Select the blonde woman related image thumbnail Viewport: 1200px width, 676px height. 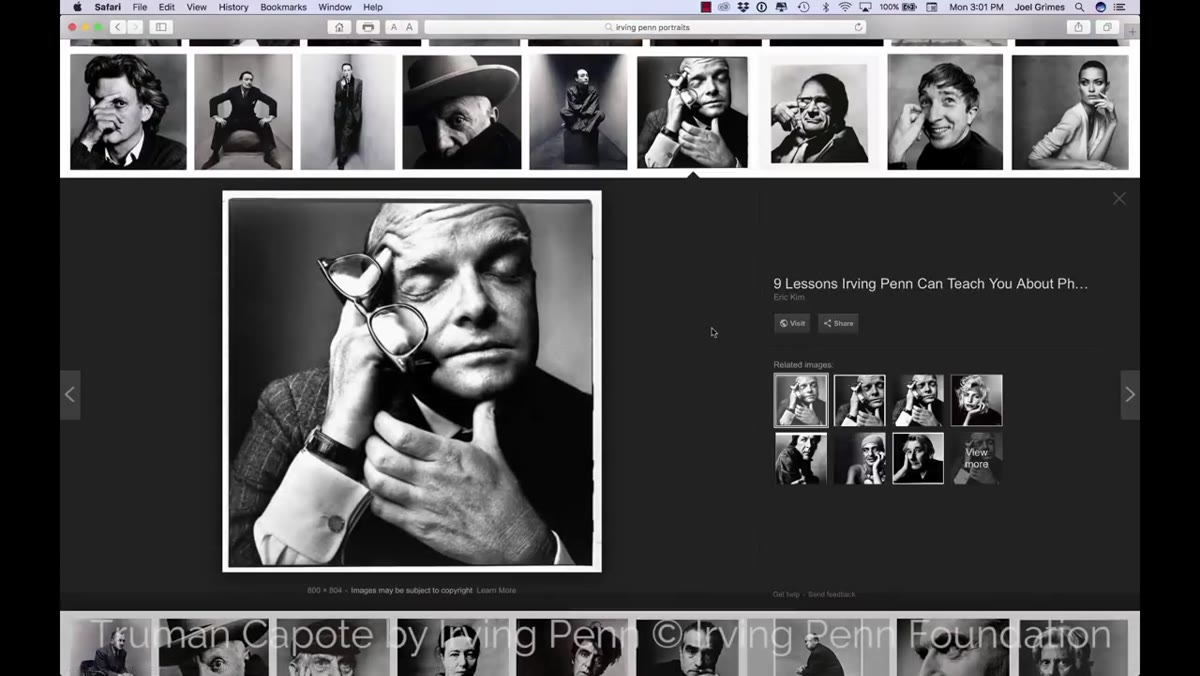977,400
